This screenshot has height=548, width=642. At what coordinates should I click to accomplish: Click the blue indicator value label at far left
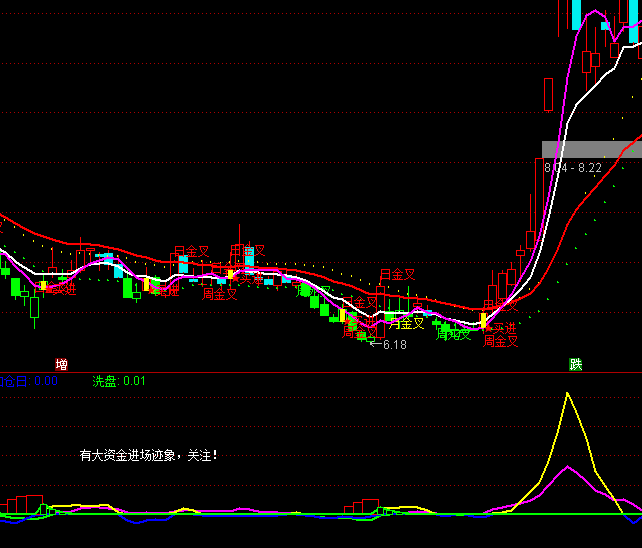pos(30,381)
